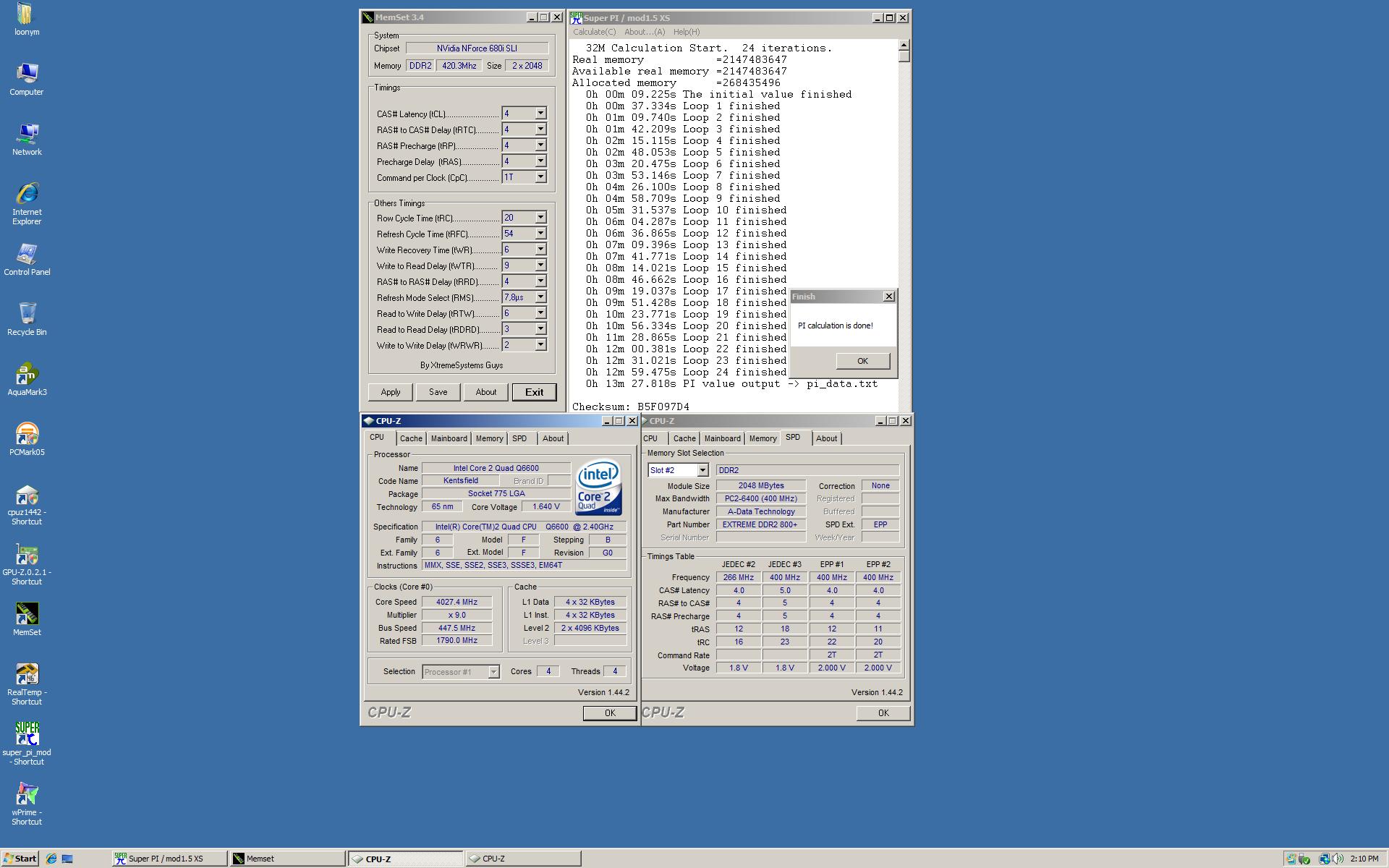Launch the MemSet desktop icon

pos(26,619)
